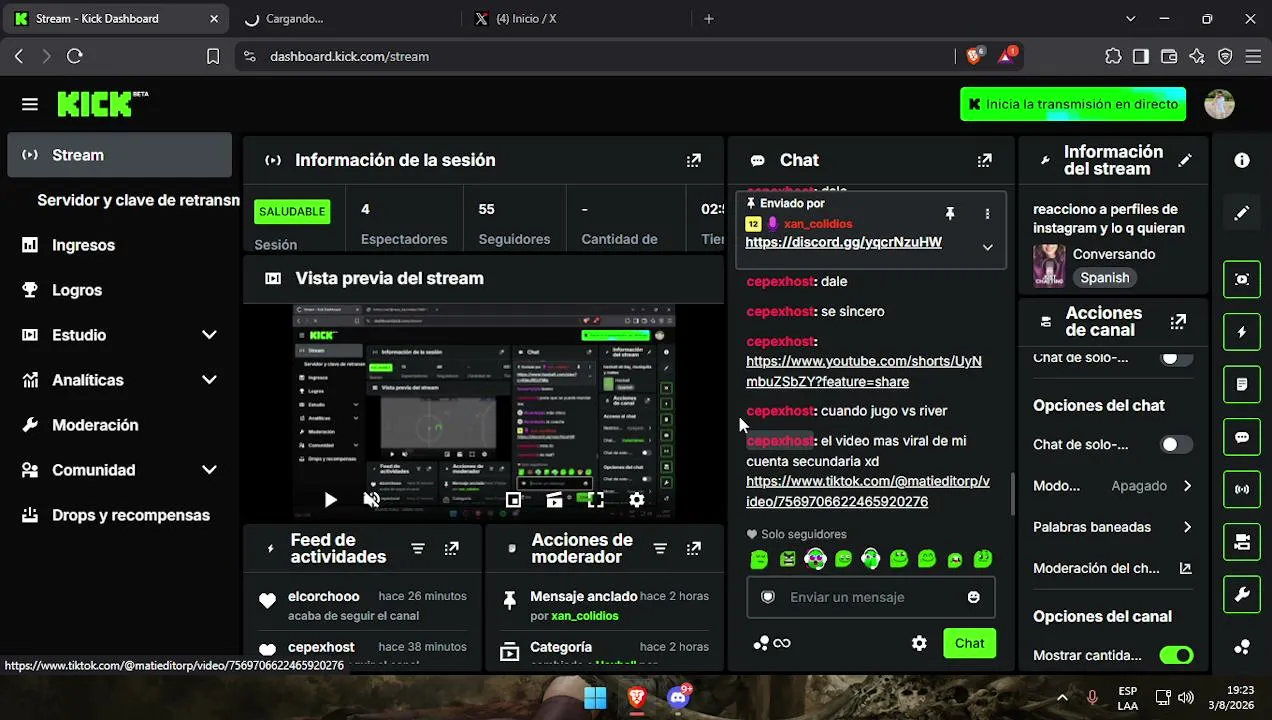Open the Modo Apagado option
The width and height of the screenshot is (1272, 720).
[1112, 486]
